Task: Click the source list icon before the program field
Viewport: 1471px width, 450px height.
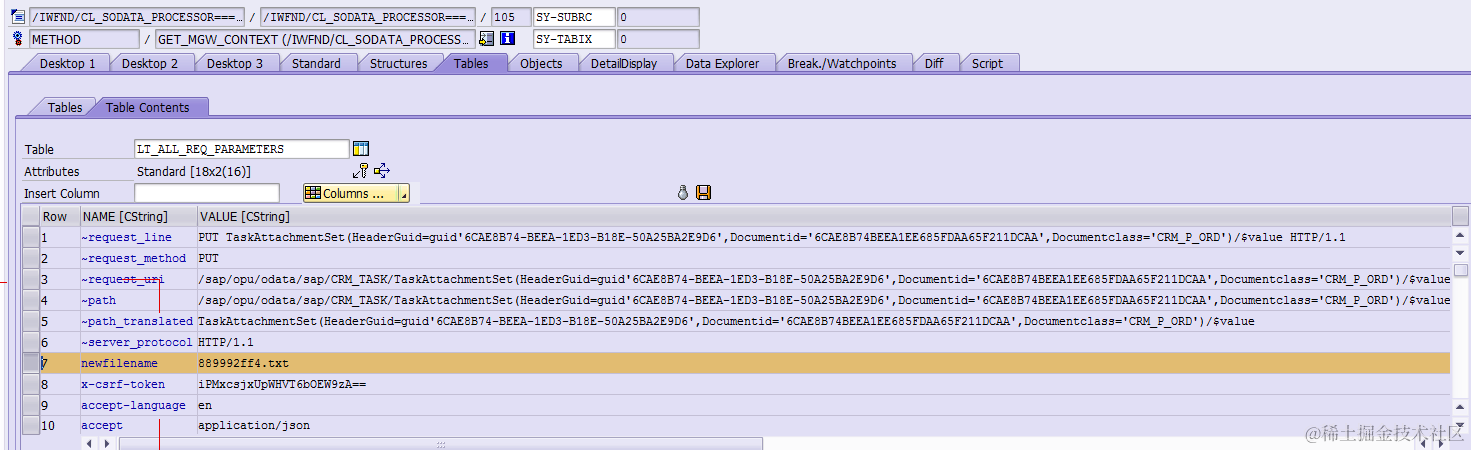Action: click(x=17, y=17)
